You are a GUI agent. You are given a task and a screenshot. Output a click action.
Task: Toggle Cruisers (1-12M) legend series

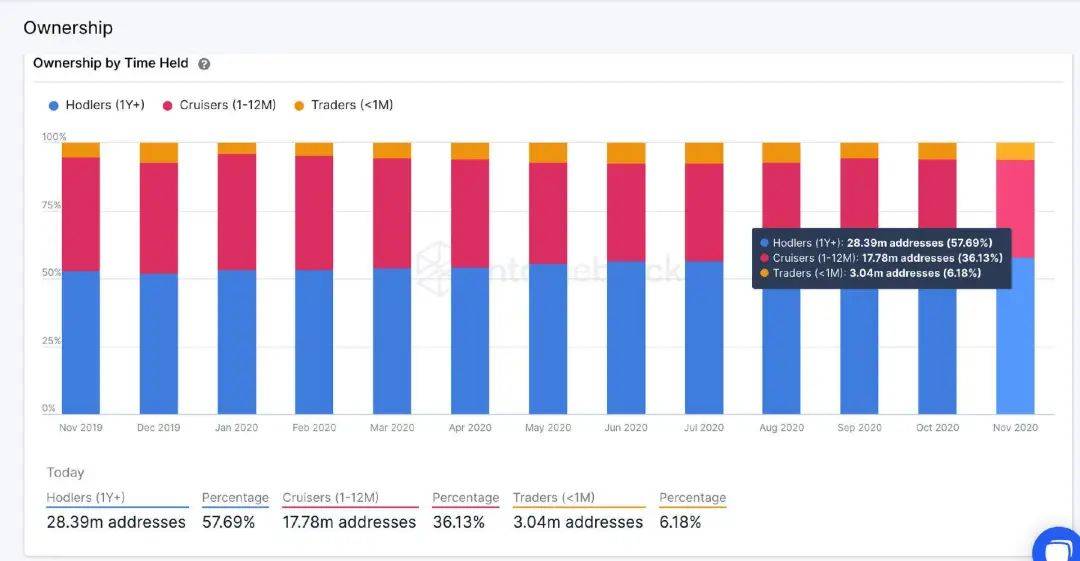tap(219, 105)
